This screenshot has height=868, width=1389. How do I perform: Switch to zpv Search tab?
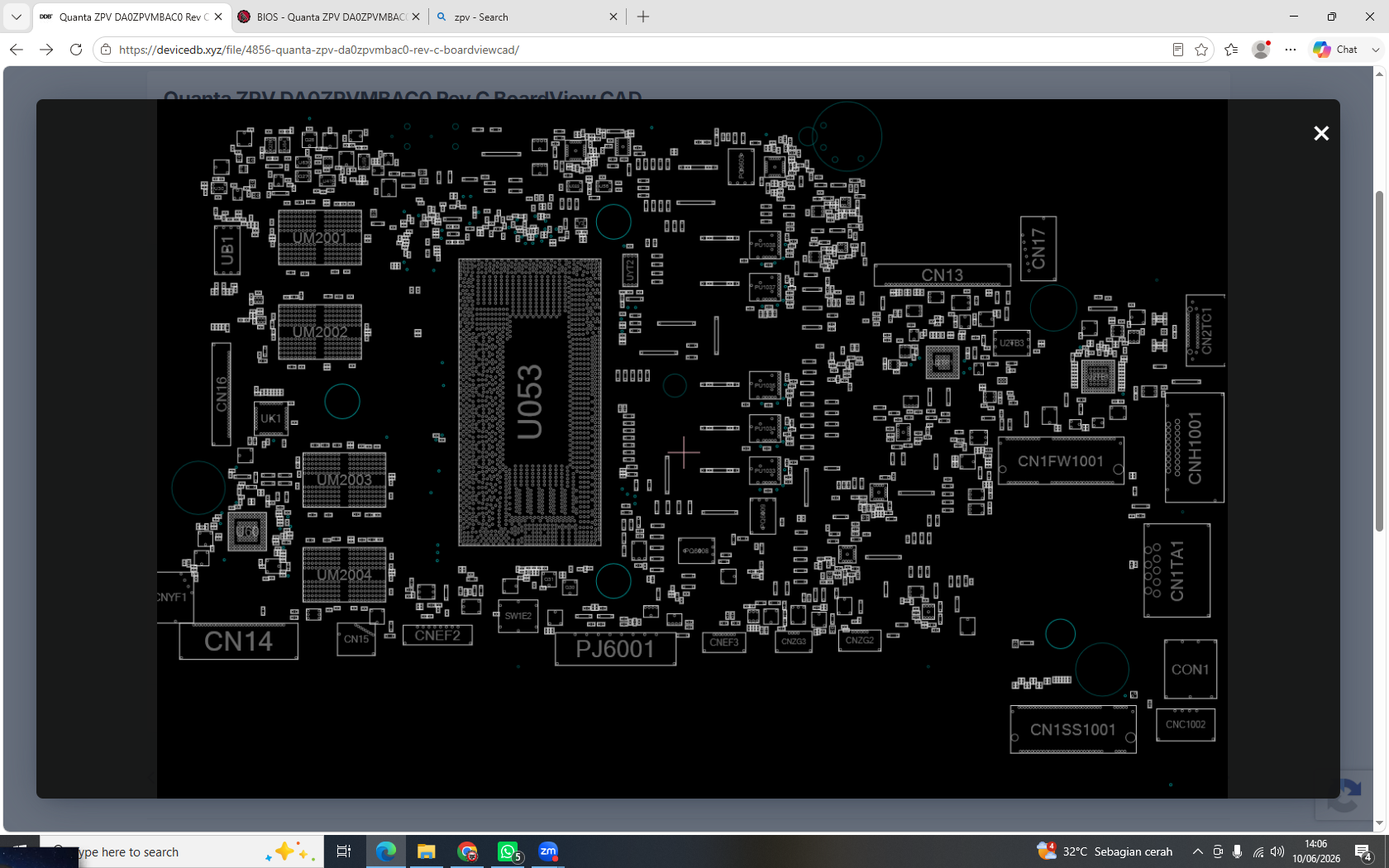point(521,17)
